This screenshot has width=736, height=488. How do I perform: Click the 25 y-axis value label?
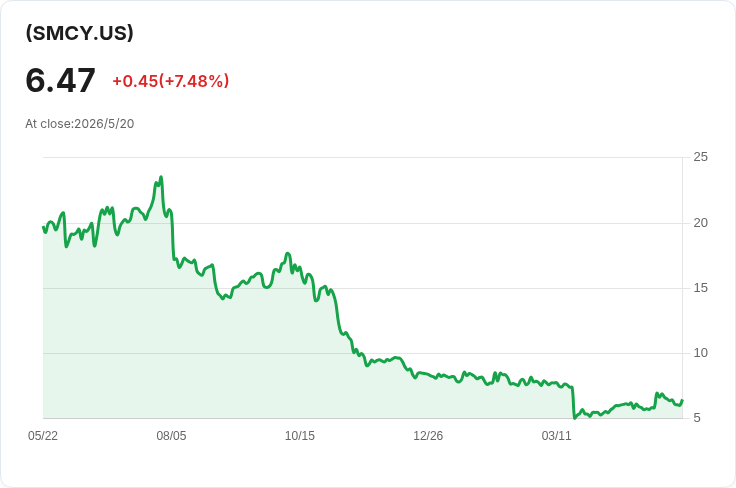coord(700,157)
